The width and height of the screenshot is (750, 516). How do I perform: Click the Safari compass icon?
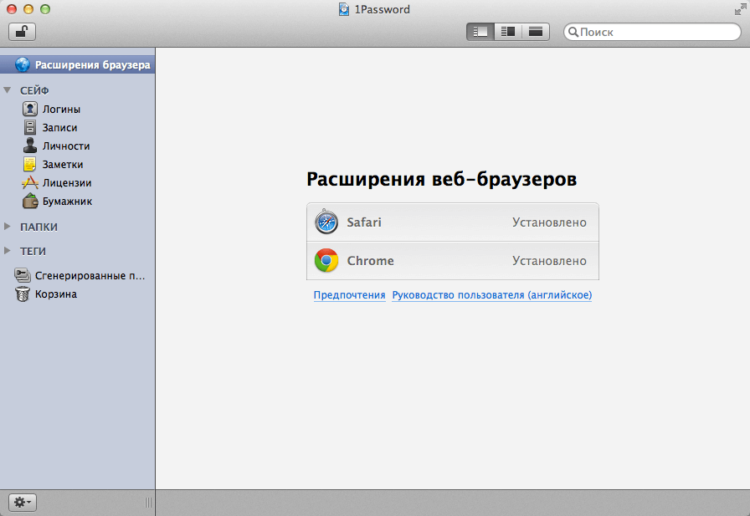coord(326,222)
